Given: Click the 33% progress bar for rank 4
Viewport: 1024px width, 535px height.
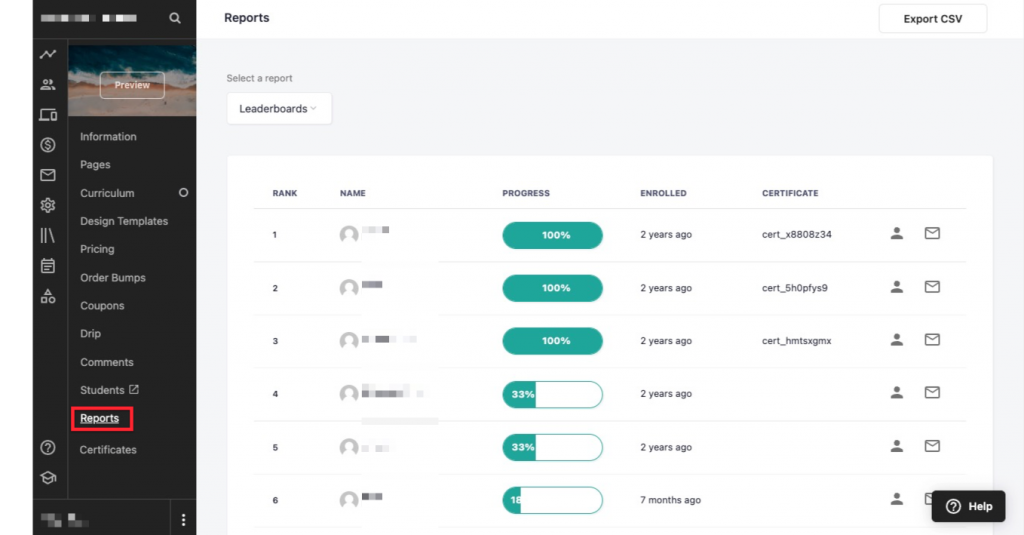Looking at the screenshot, I should point(552,394).
